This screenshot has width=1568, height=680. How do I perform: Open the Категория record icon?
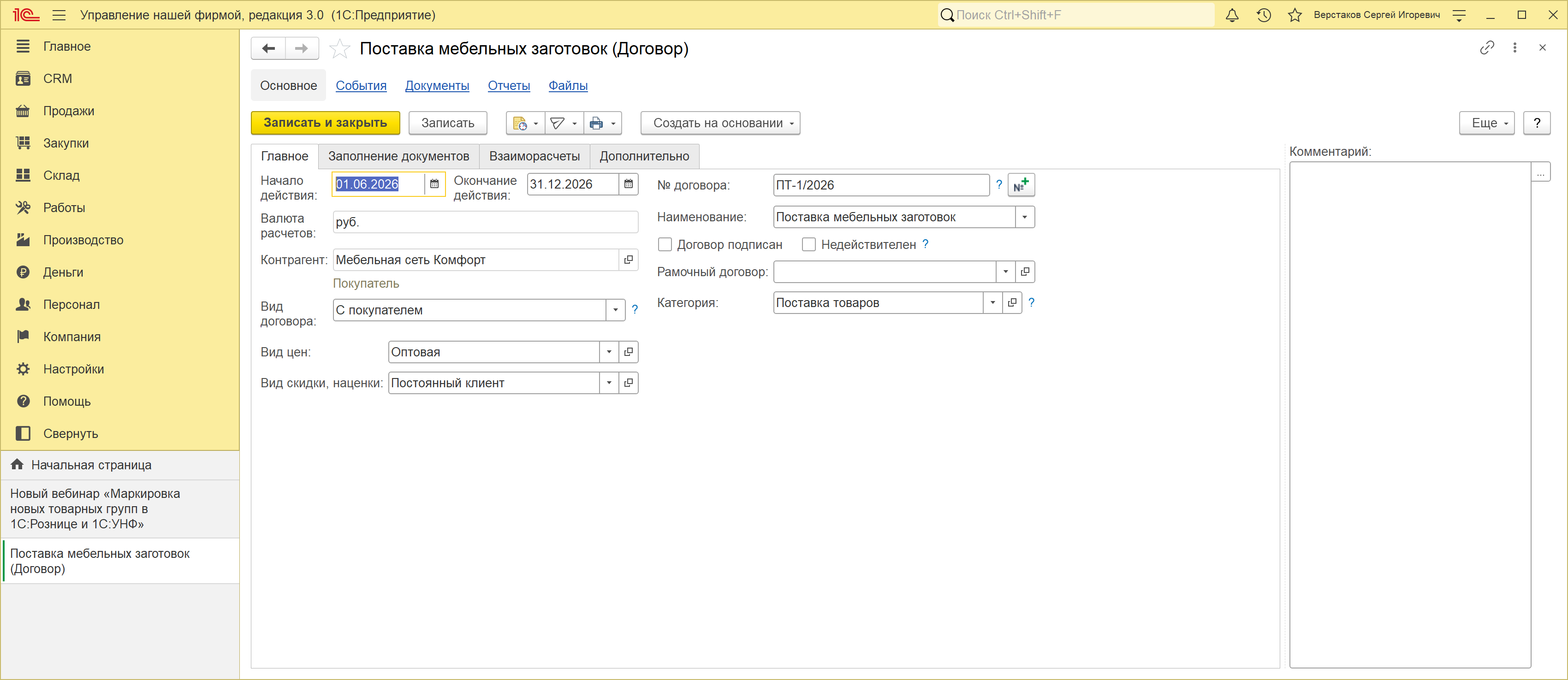tap(1012, 303)
